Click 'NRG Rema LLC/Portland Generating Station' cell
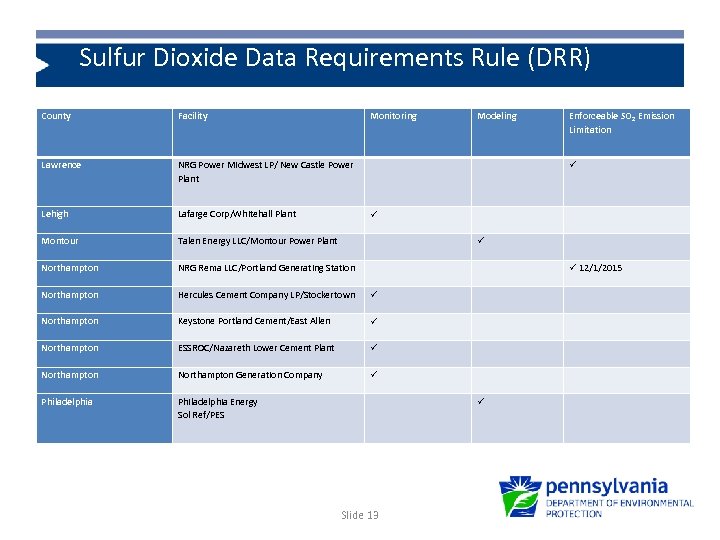This screenshot has width=720, height=540. [x=268, y=273]
